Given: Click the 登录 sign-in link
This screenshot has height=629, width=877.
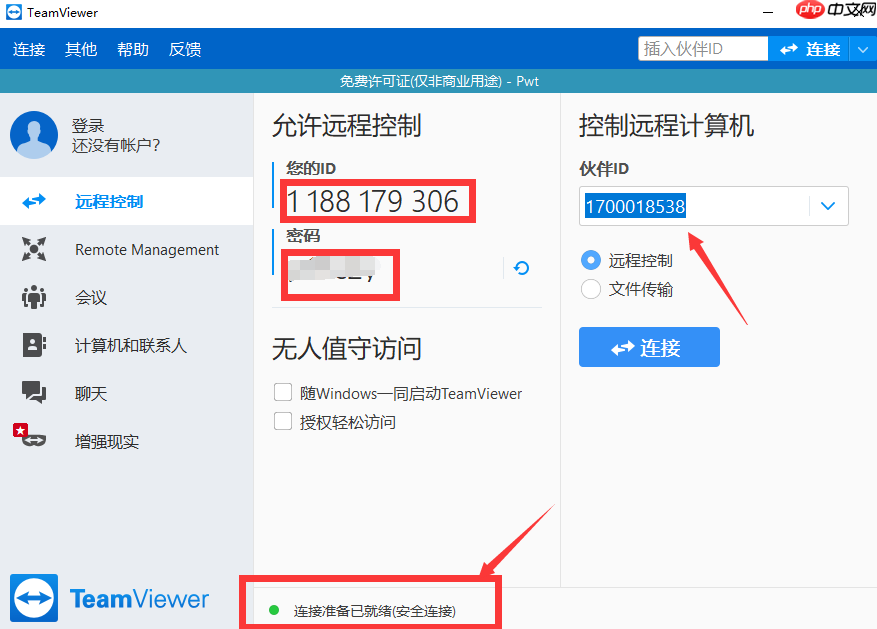Looking at the screenshot, I should (88, 126).
